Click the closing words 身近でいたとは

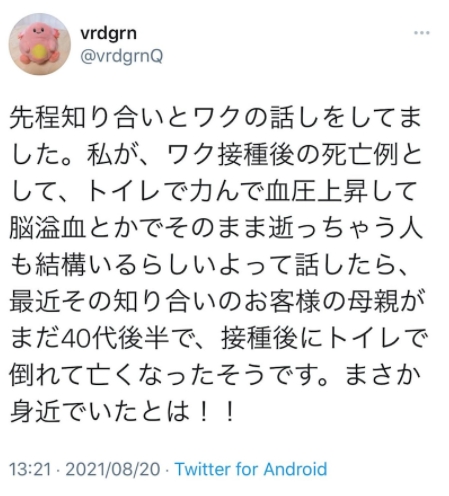100,413
